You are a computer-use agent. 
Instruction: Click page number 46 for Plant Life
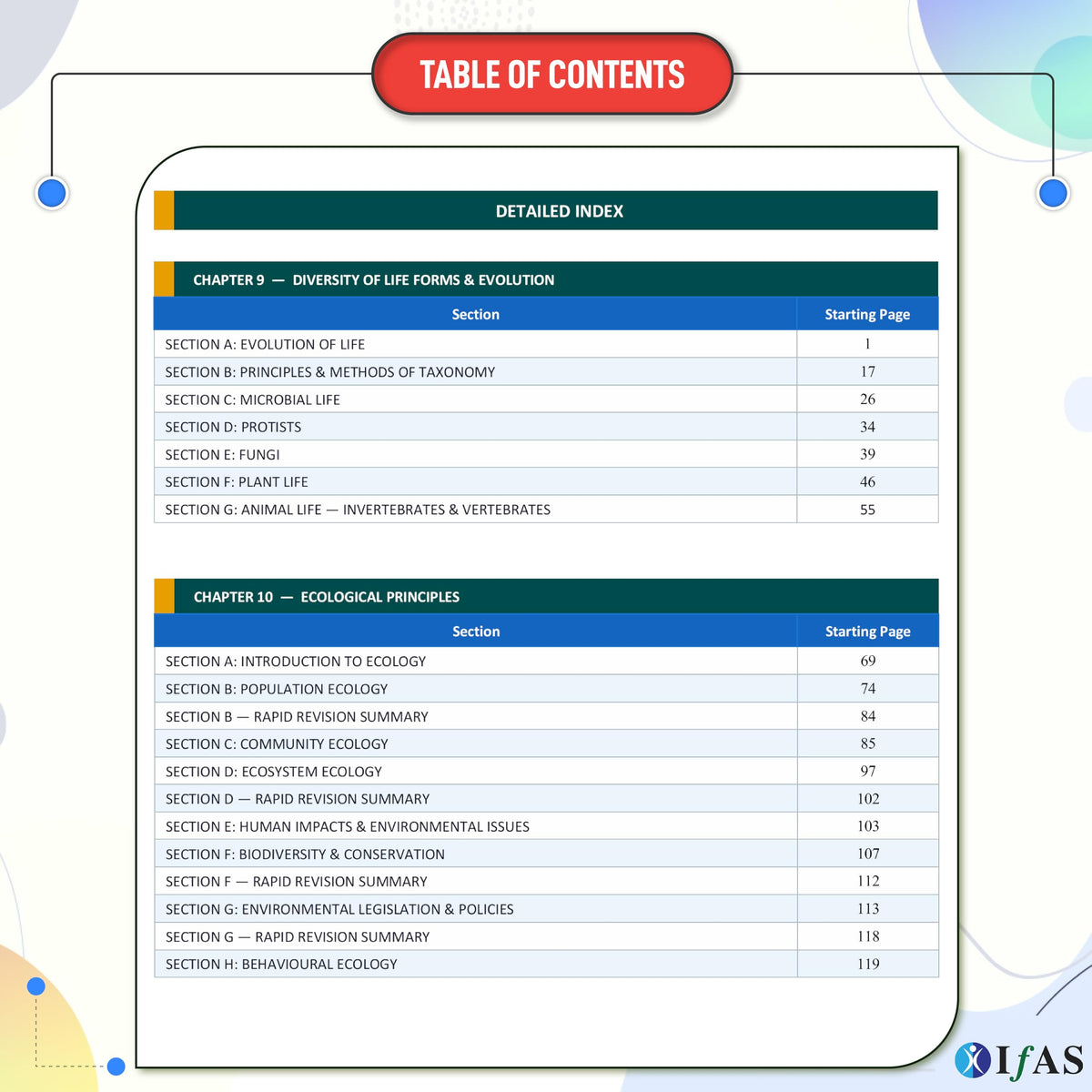click(868, 481)
